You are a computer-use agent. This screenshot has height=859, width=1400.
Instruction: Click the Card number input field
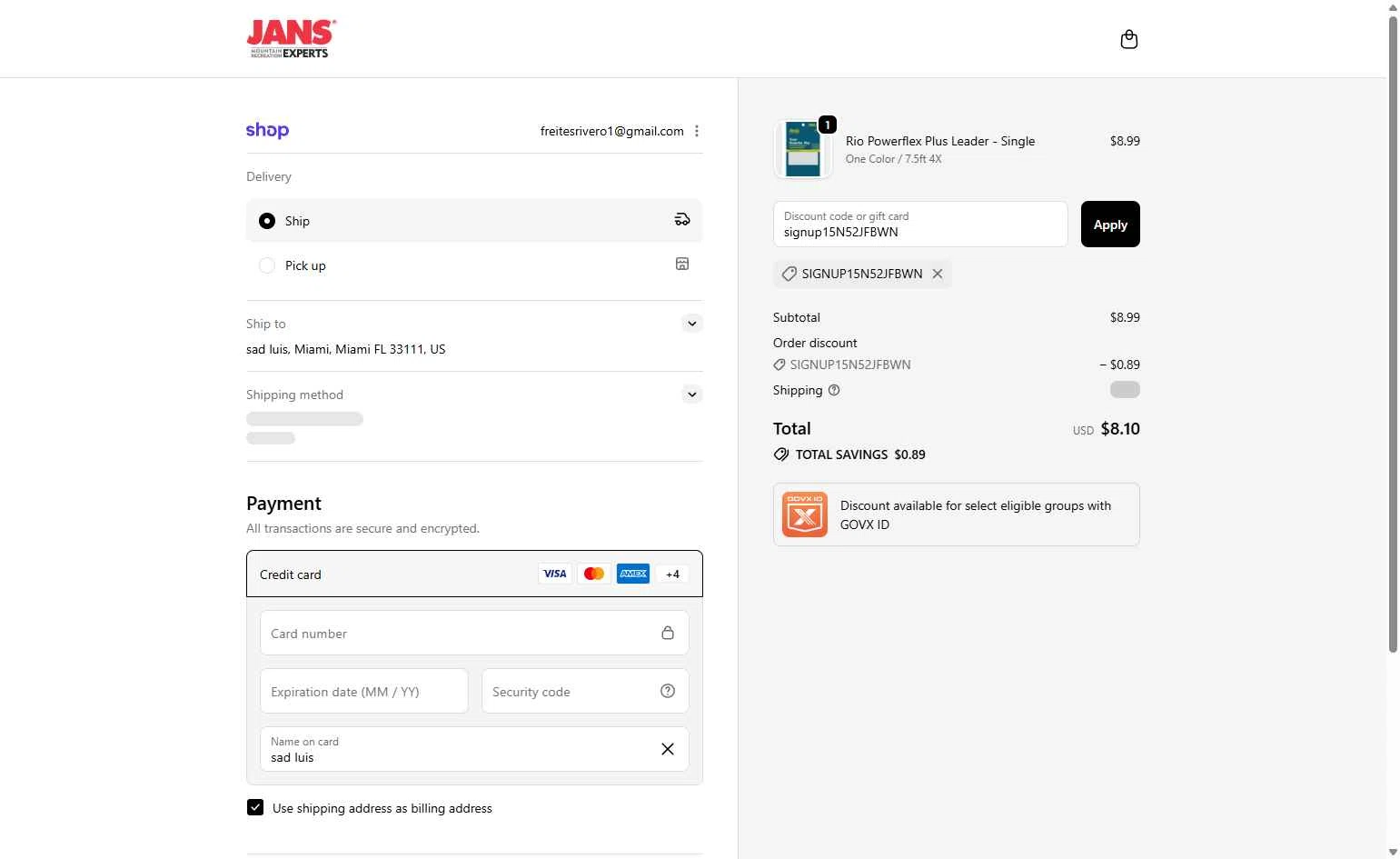474,633
